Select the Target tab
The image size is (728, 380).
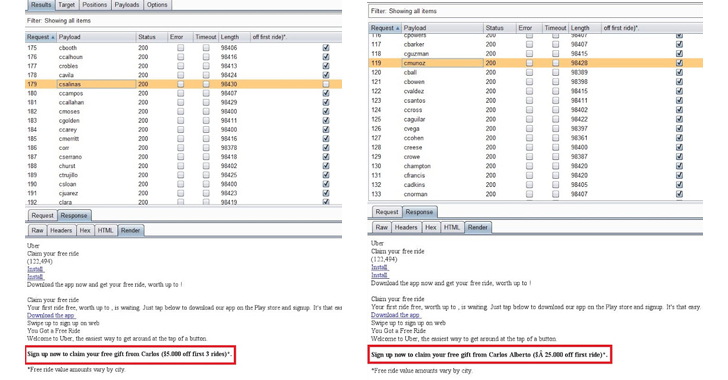pos(66,5)
